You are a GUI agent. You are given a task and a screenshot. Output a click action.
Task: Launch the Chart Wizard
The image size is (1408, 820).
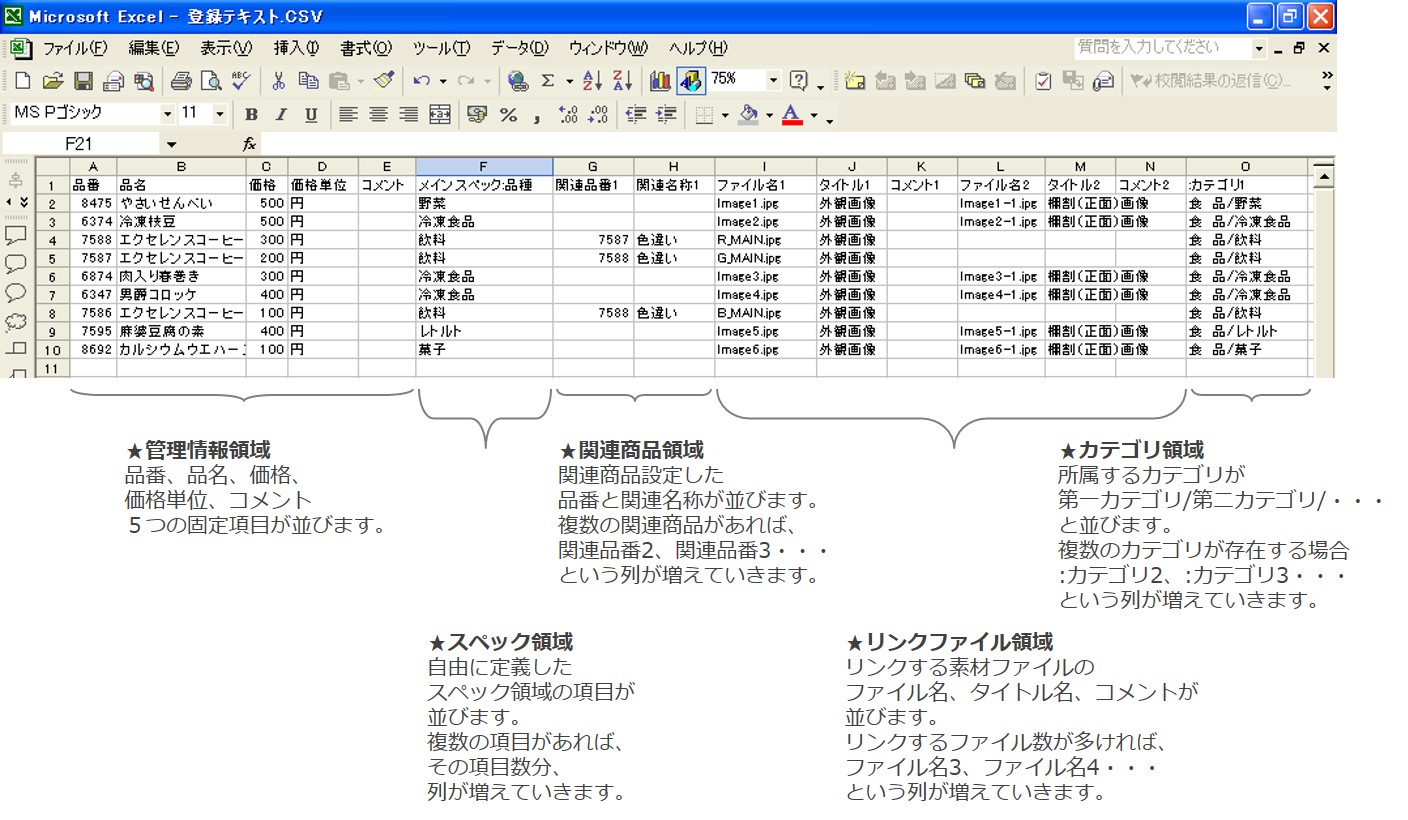point(660,81)
